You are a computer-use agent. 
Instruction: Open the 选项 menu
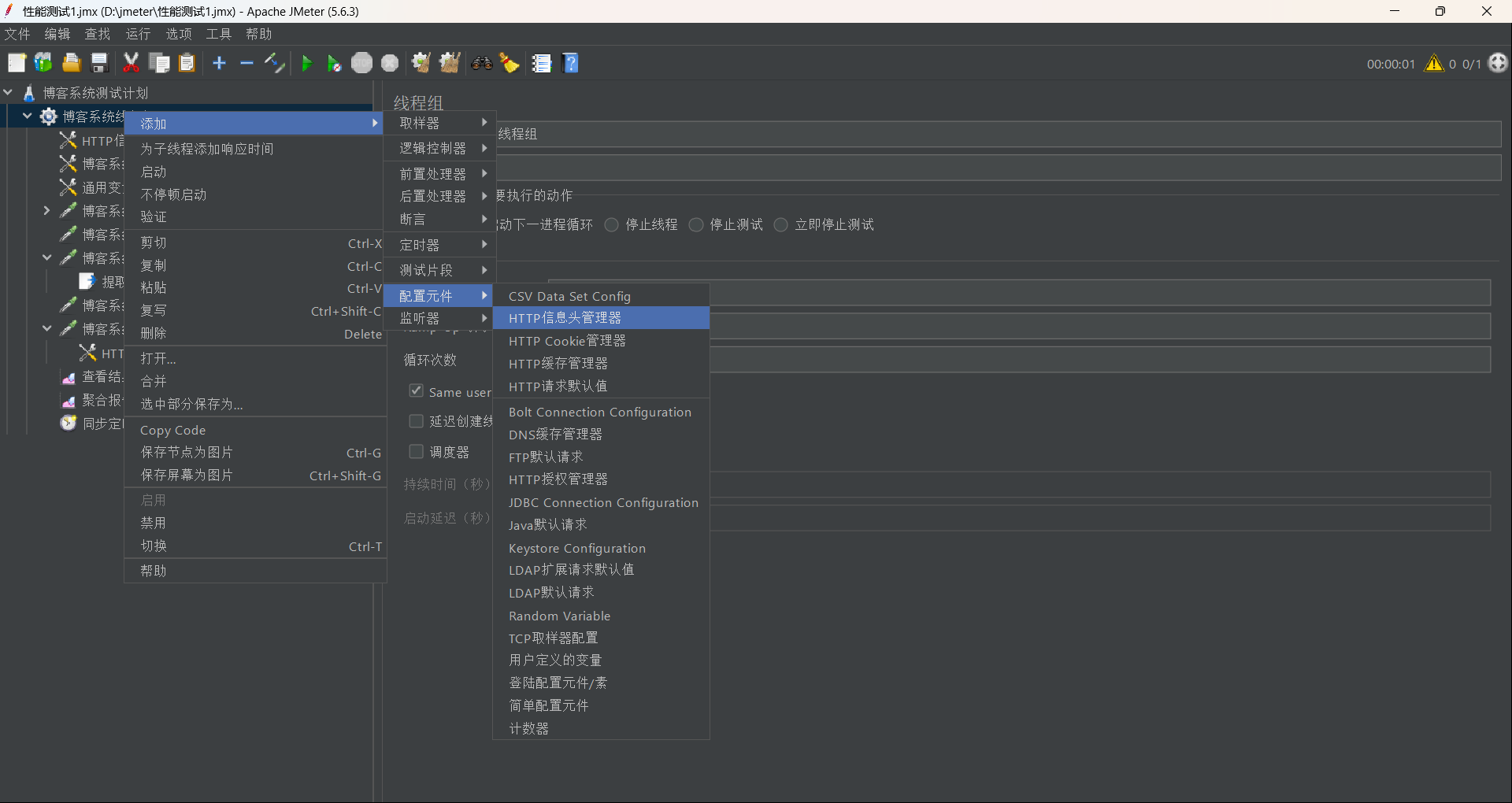tap(179, 34)
